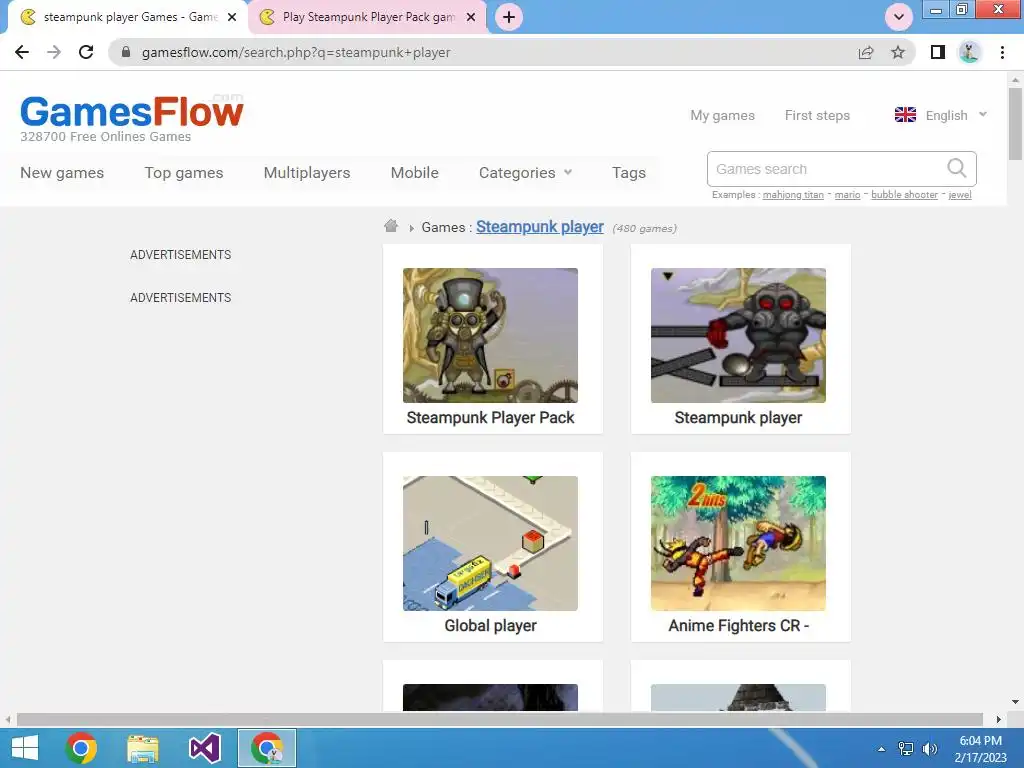Open Top games menu item

(x=184, y=172)
